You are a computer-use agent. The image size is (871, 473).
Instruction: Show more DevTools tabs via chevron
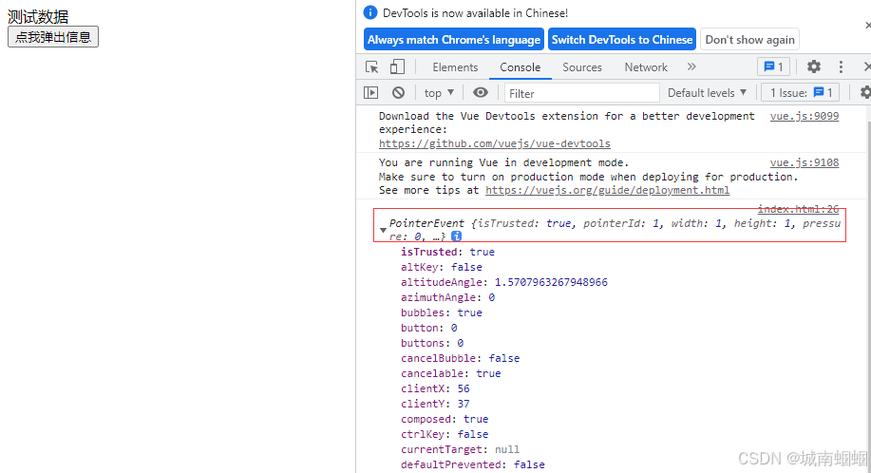[691, 67]
